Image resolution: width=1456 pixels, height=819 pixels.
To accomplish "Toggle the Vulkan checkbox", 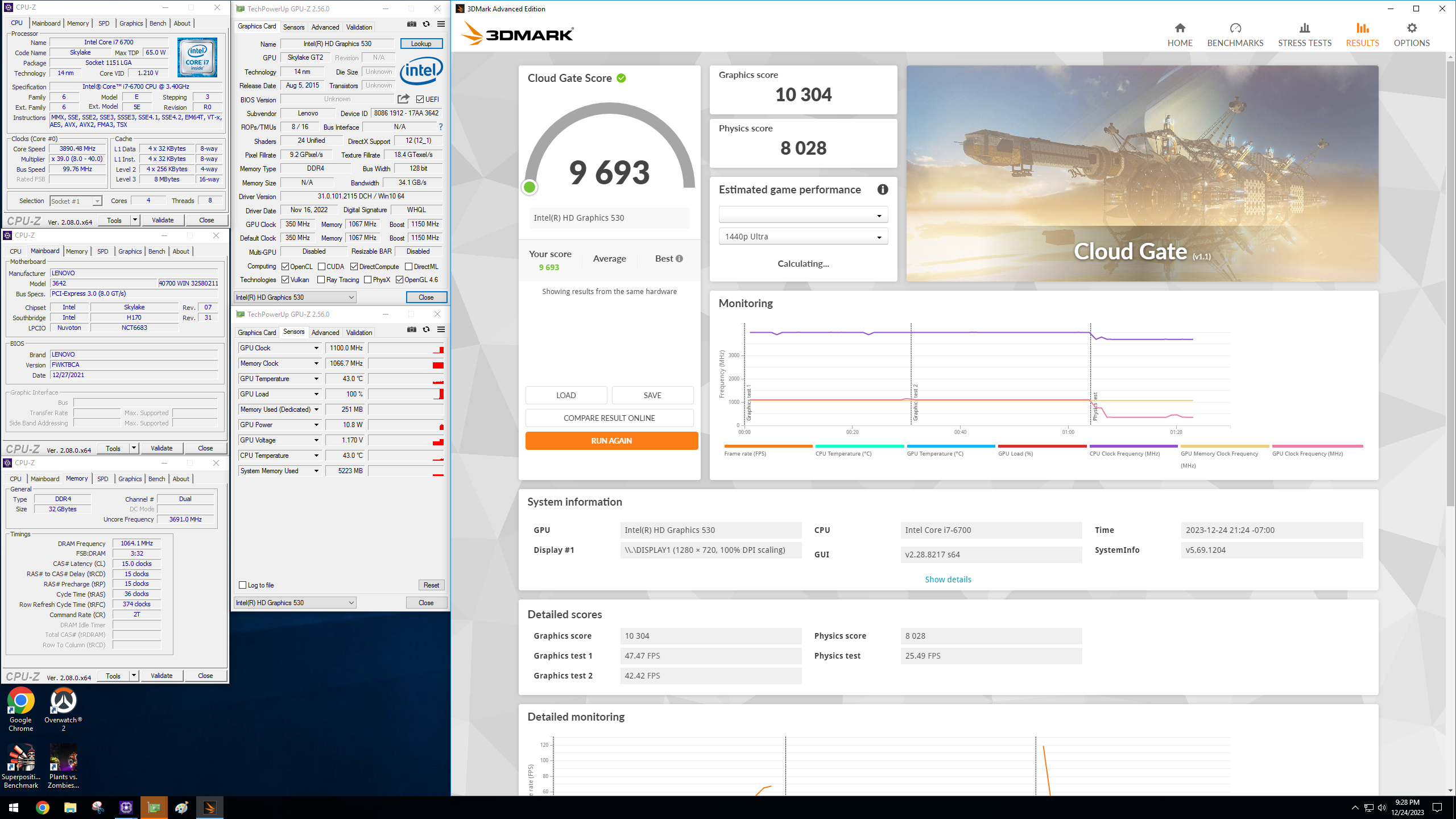I will [x=285, y=279].
